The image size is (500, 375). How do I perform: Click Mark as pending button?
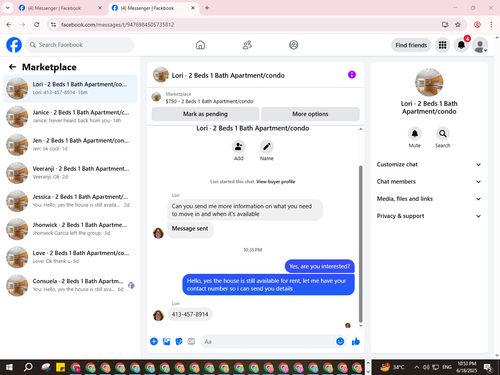205,114
